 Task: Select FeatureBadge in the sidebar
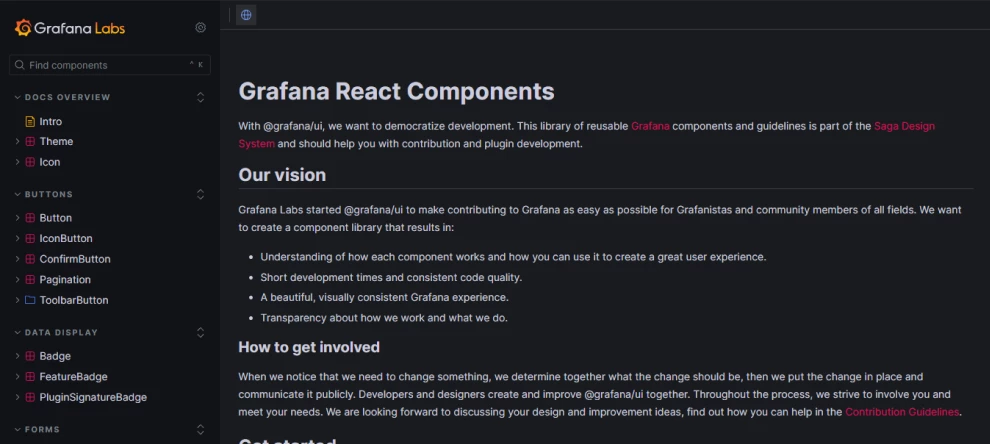[x=73, y=377]
